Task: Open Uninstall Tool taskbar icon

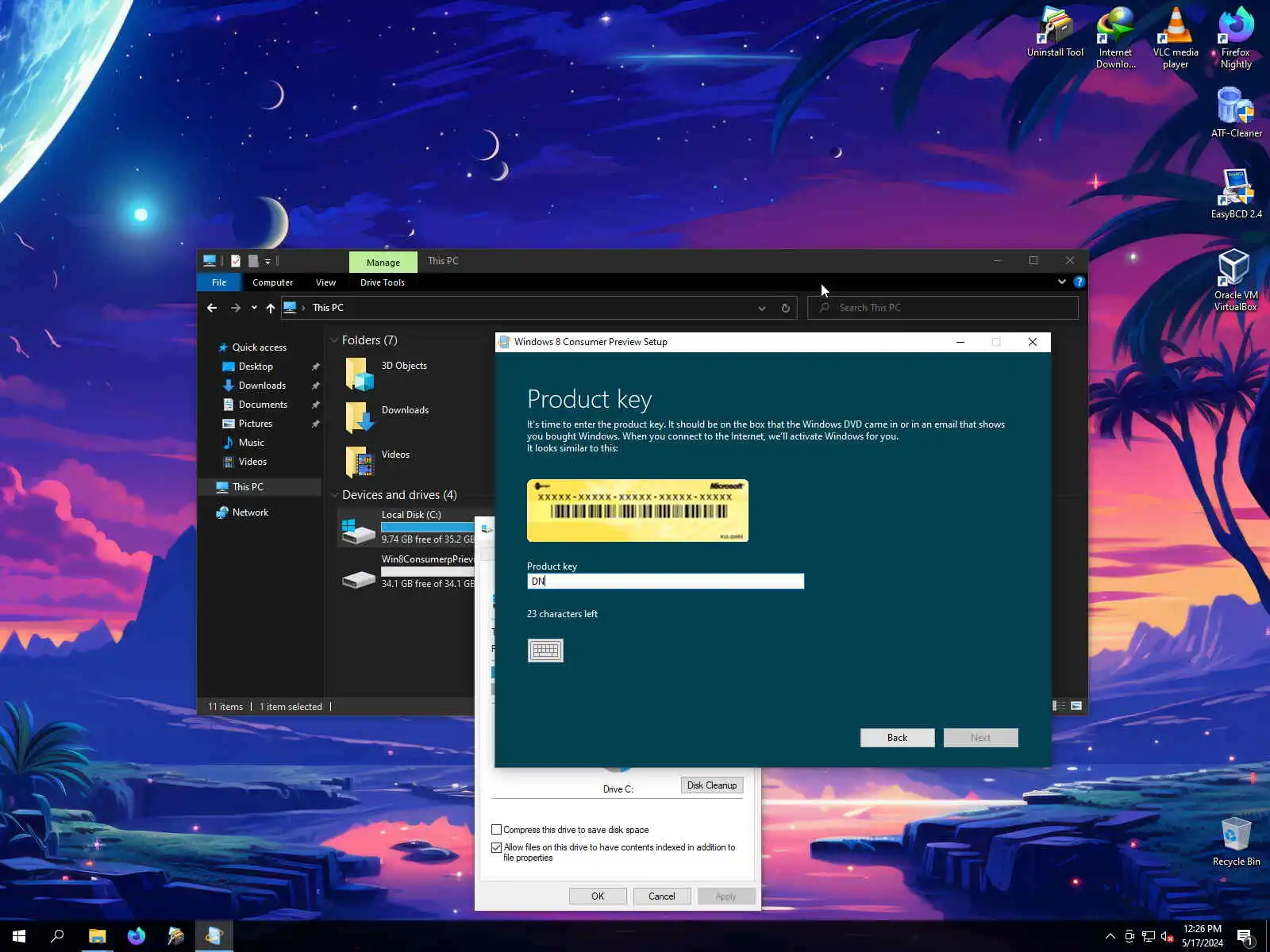Action: click(x=175, y=936)
